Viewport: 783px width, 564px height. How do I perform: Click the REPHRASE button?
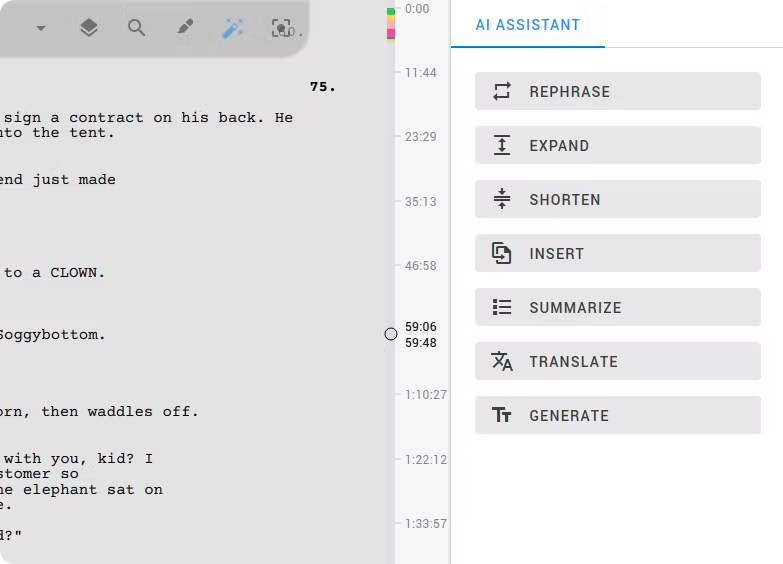point(618,91)
